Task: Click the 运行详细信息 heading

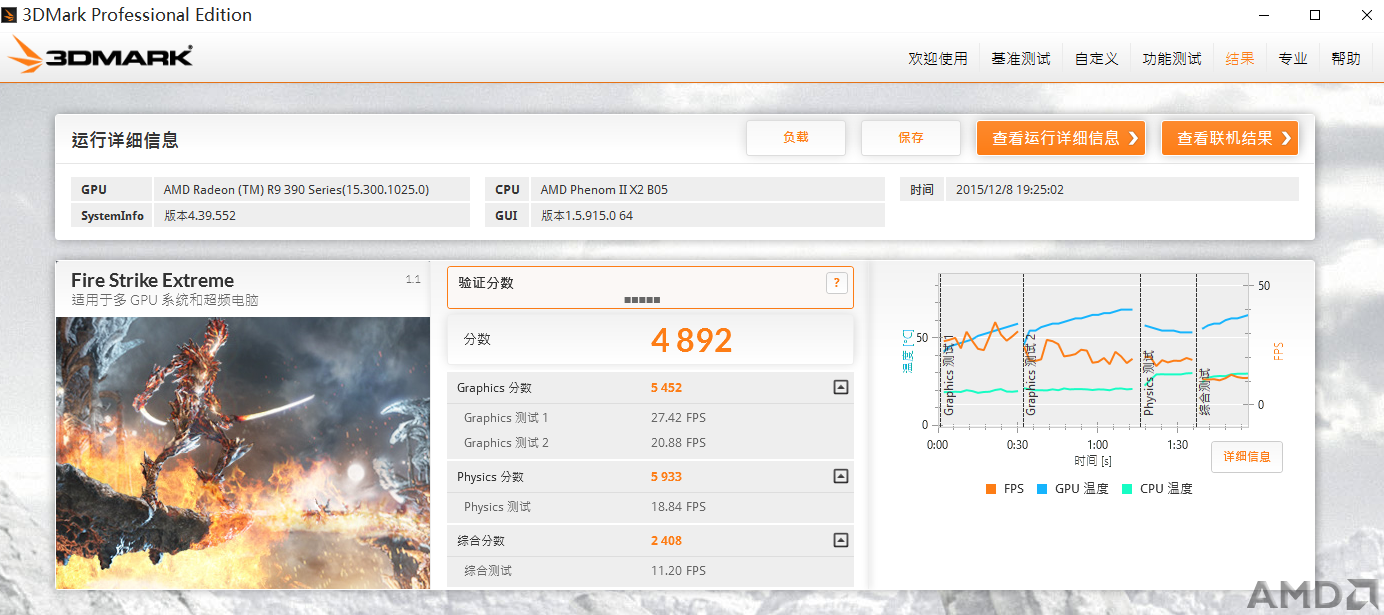Action: (x=125, y=141)
